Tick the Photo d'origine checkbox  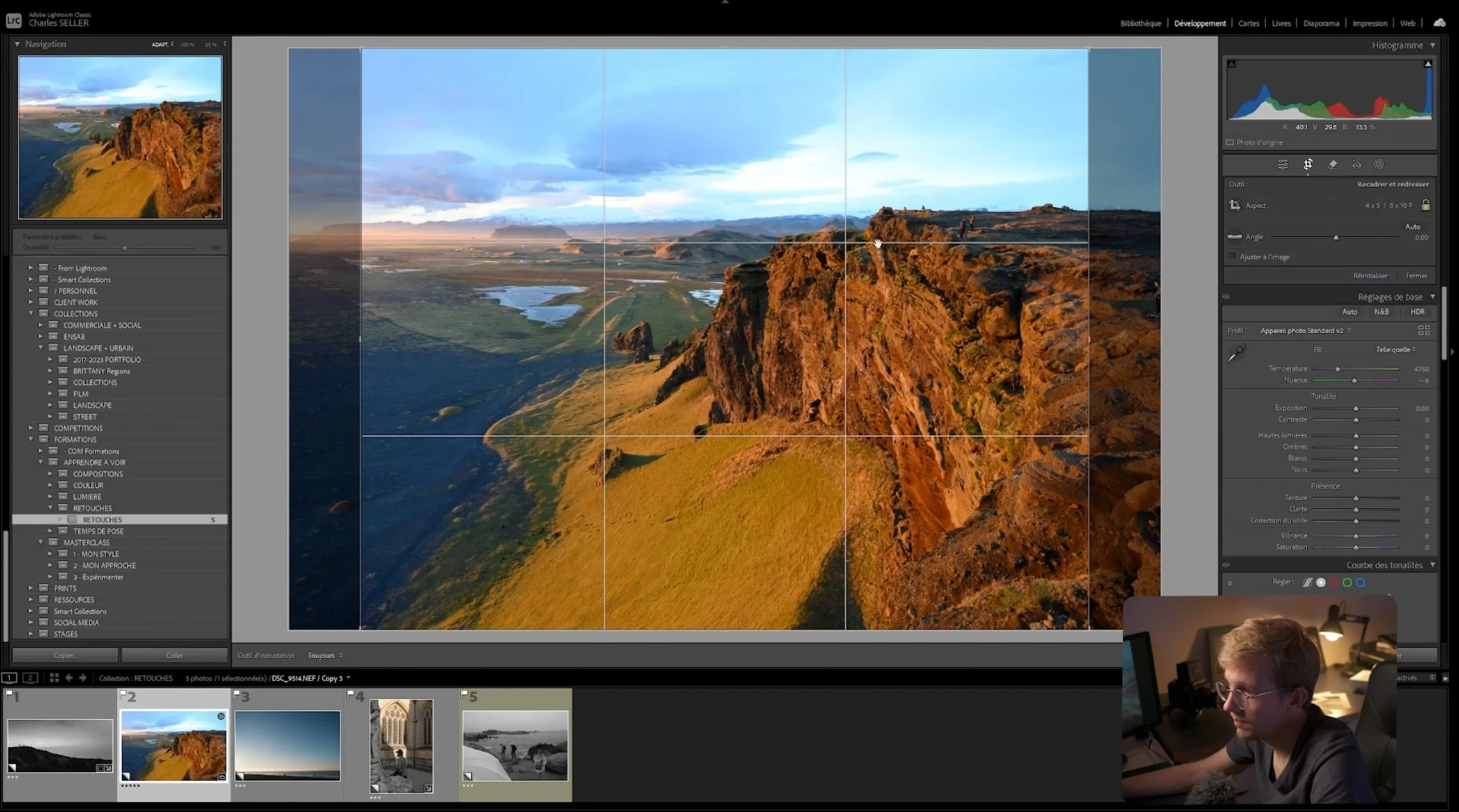[1230, 143]
